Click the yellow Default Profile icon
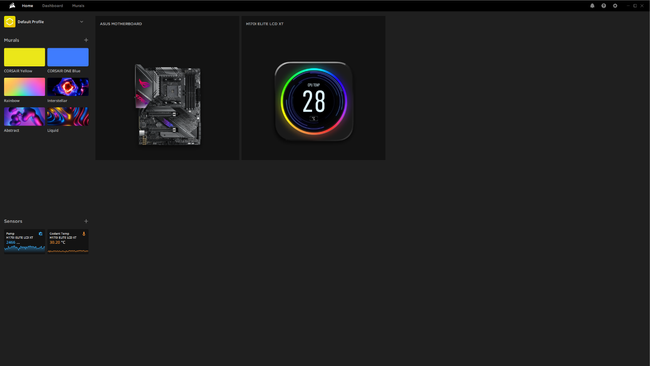Screen dimensions: 650x366 point(10,22)
